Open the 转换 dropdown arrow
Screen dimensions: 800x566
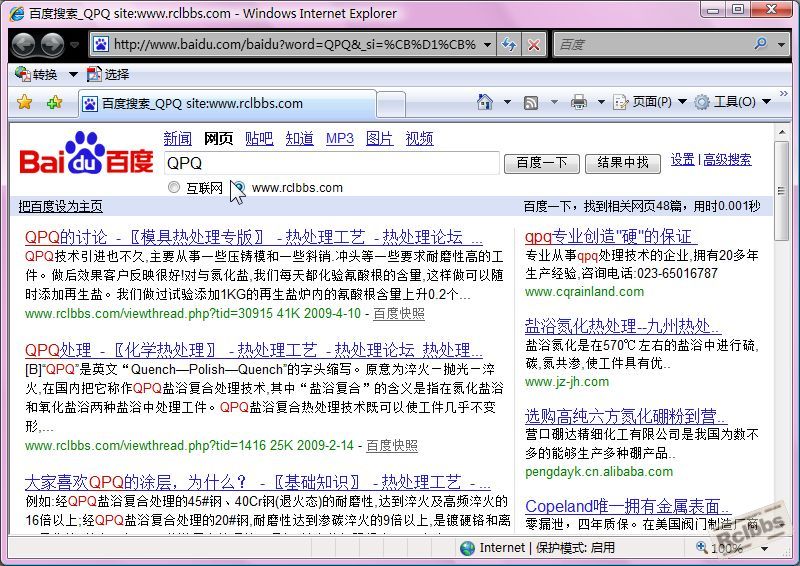click(73, 75)
